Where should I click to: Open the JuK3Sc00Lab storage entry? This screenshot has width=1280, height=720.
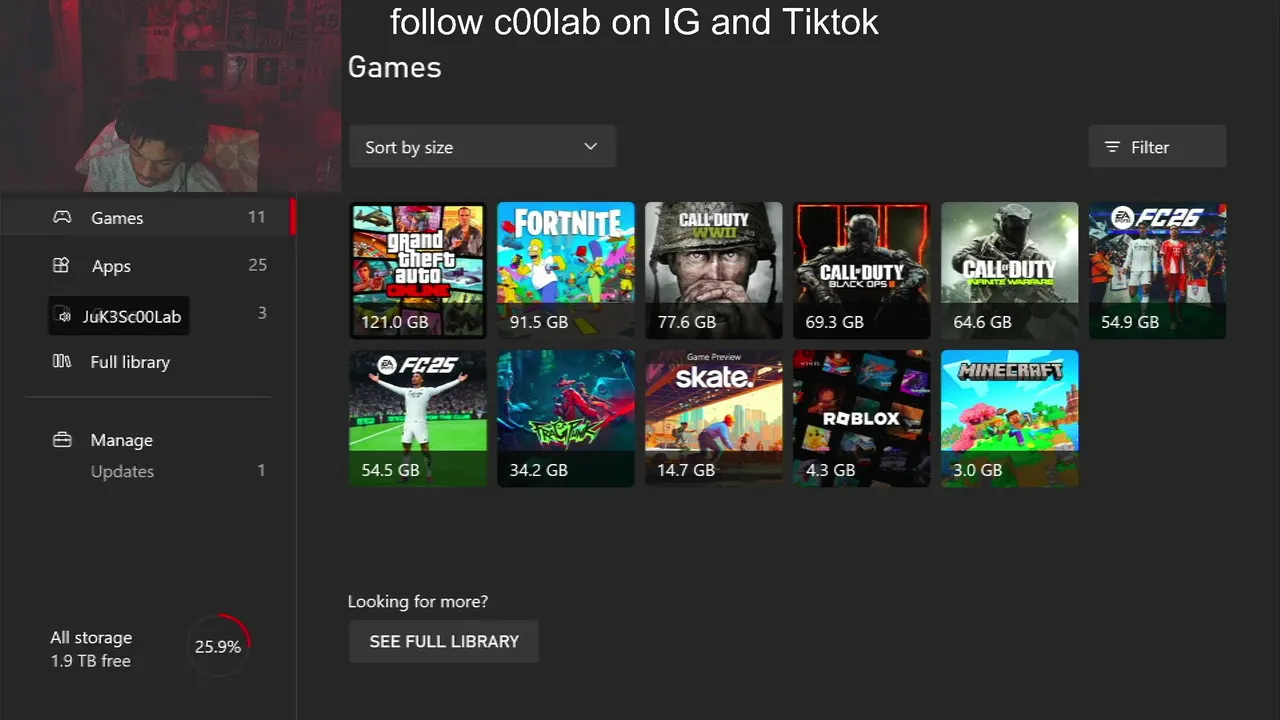click(118, 316)
